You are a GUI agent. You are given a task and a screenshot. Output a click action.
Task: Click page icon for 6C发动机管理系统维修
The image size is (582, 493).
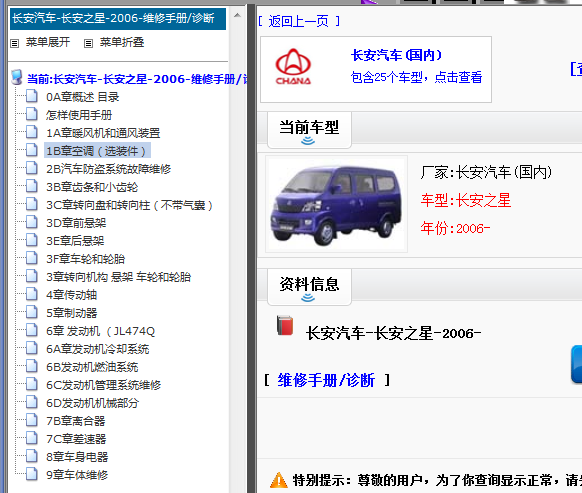tap(32, 384)
